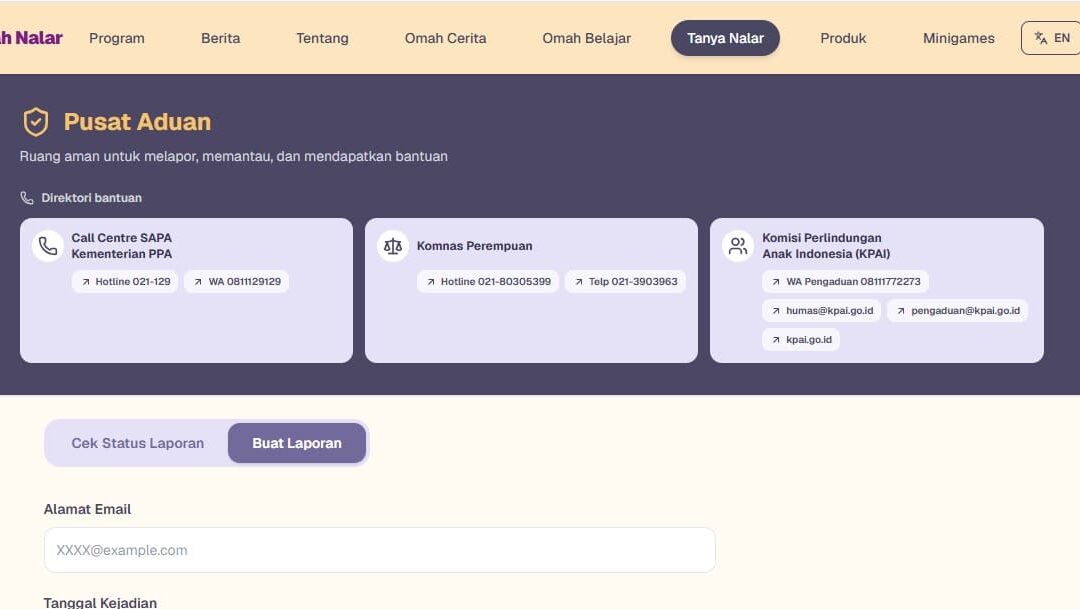Open the Tentang nav link
The image size is (1080, 609).
pyautogui.click(x=322, y=38)
